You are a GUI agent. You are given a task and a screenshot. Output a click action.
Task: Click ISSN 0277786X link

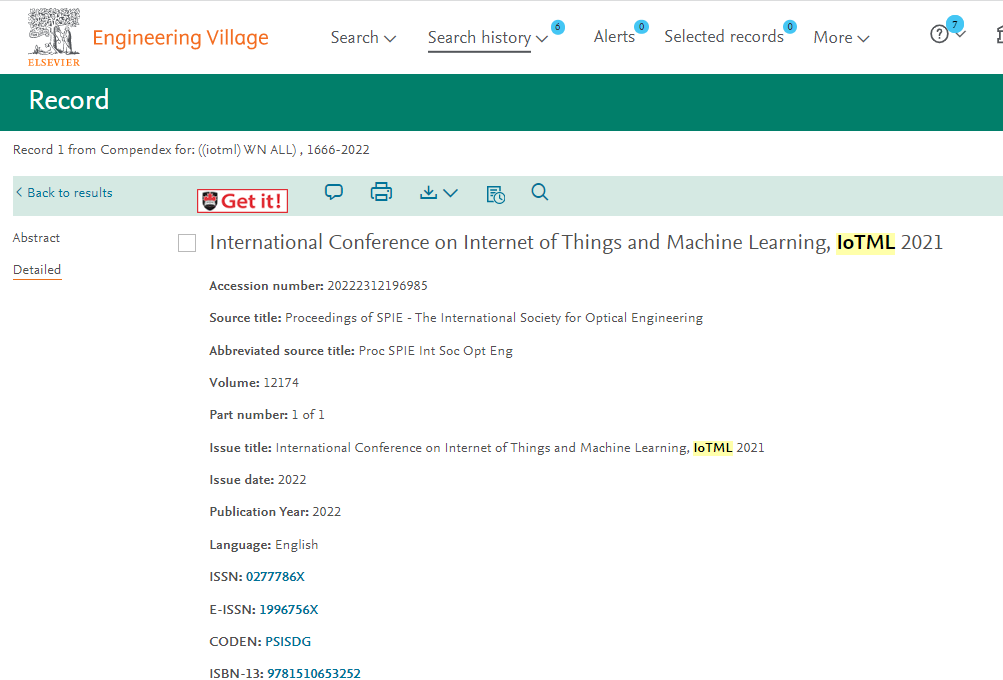click(x=275, y=577)
